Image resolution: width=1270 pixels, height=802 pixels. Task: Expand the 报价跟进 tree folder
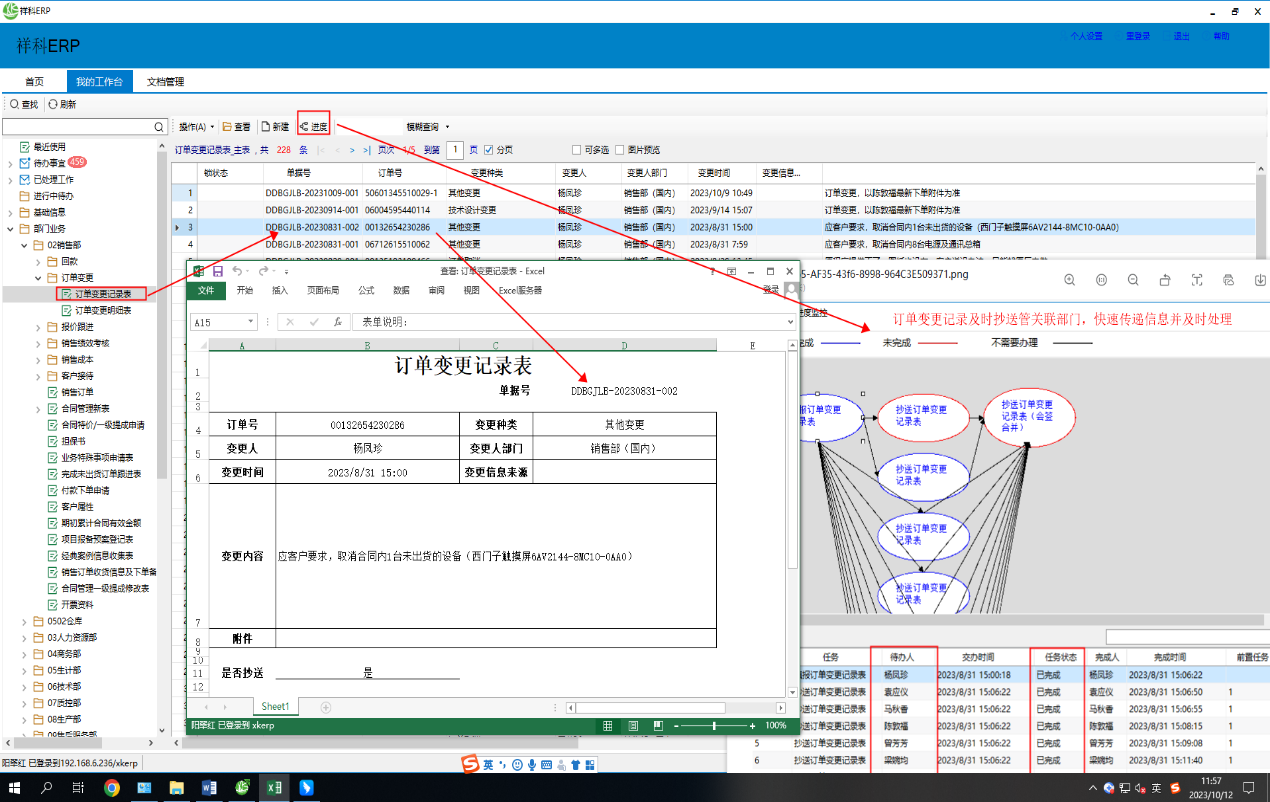pos(39,327)
